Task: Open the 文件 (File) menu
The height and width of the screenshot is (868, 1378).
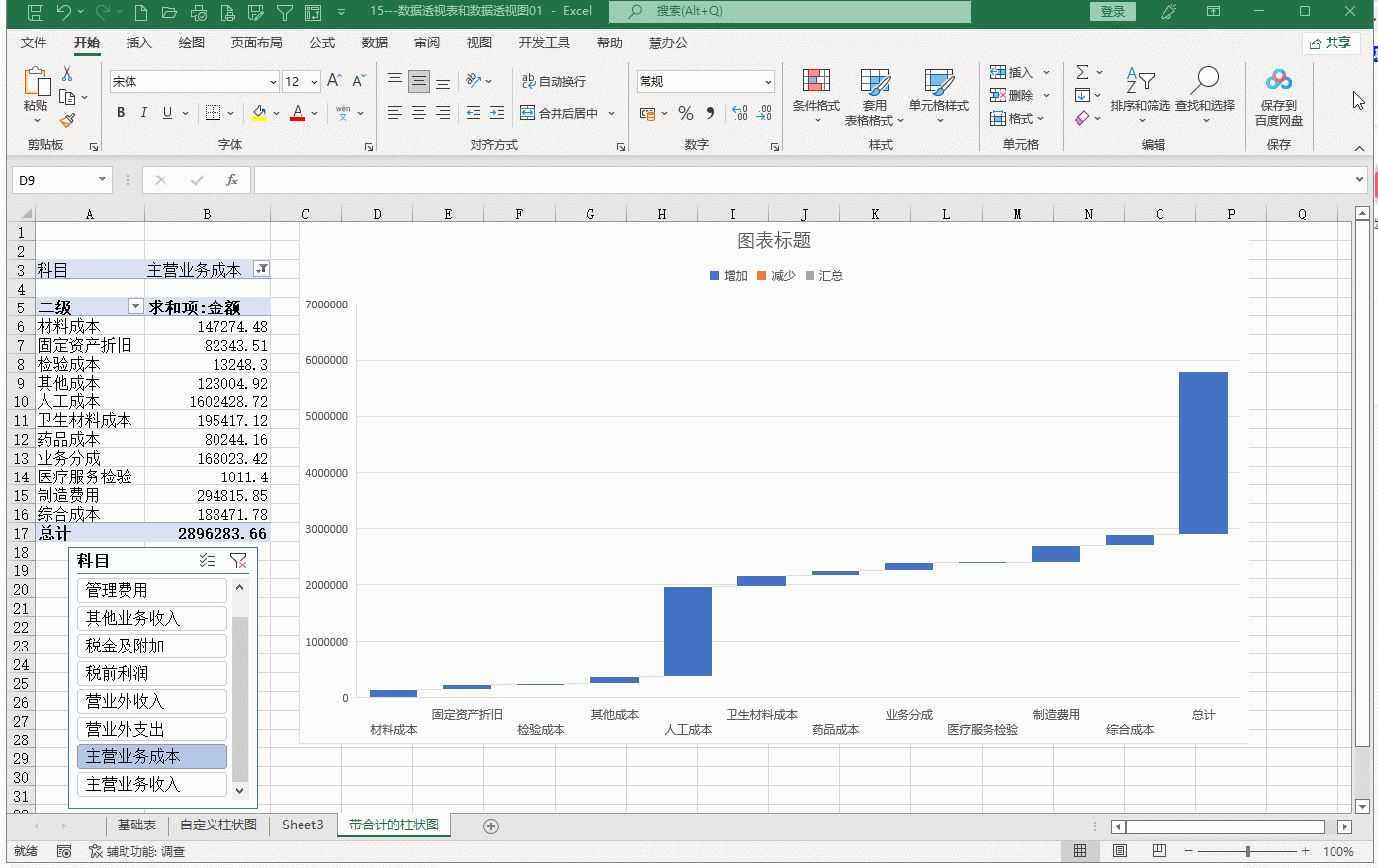Action: click(34, 43)
